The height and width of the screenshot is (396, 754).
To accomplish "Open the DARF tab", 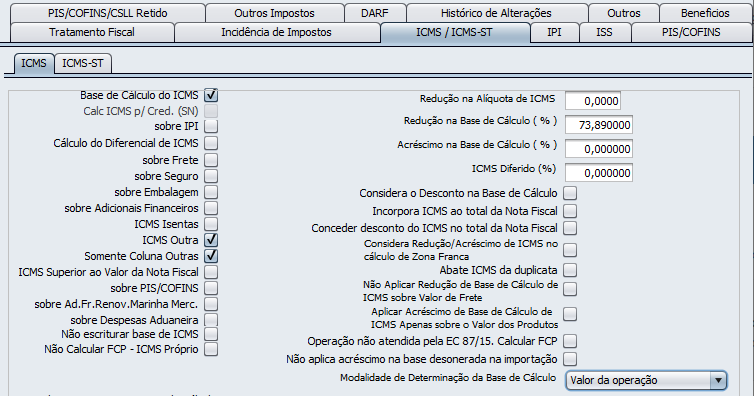I will point(375,13).
